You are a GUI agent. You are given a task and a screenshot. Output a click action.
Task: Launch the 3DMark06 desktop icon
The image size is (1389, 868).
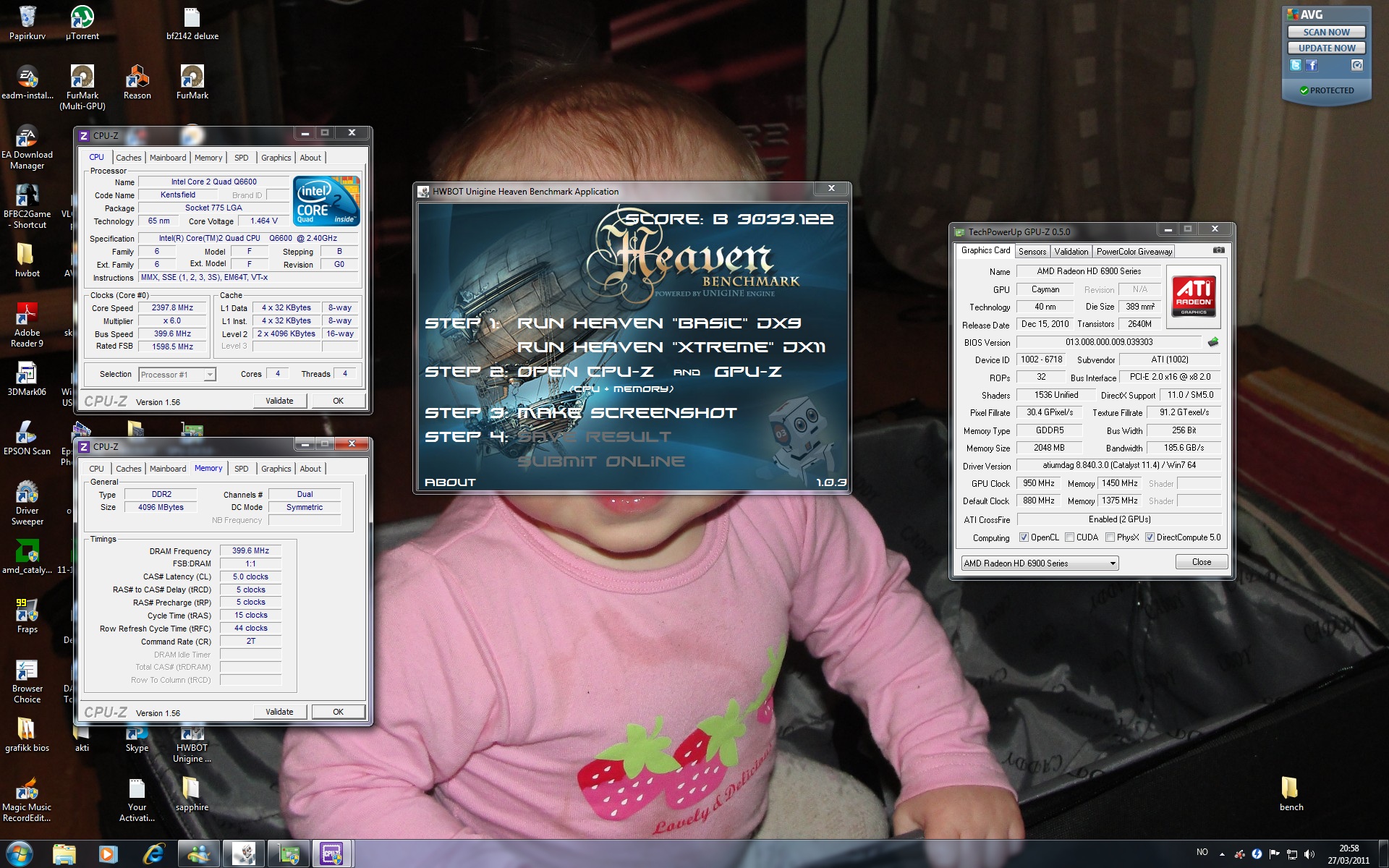27,378
